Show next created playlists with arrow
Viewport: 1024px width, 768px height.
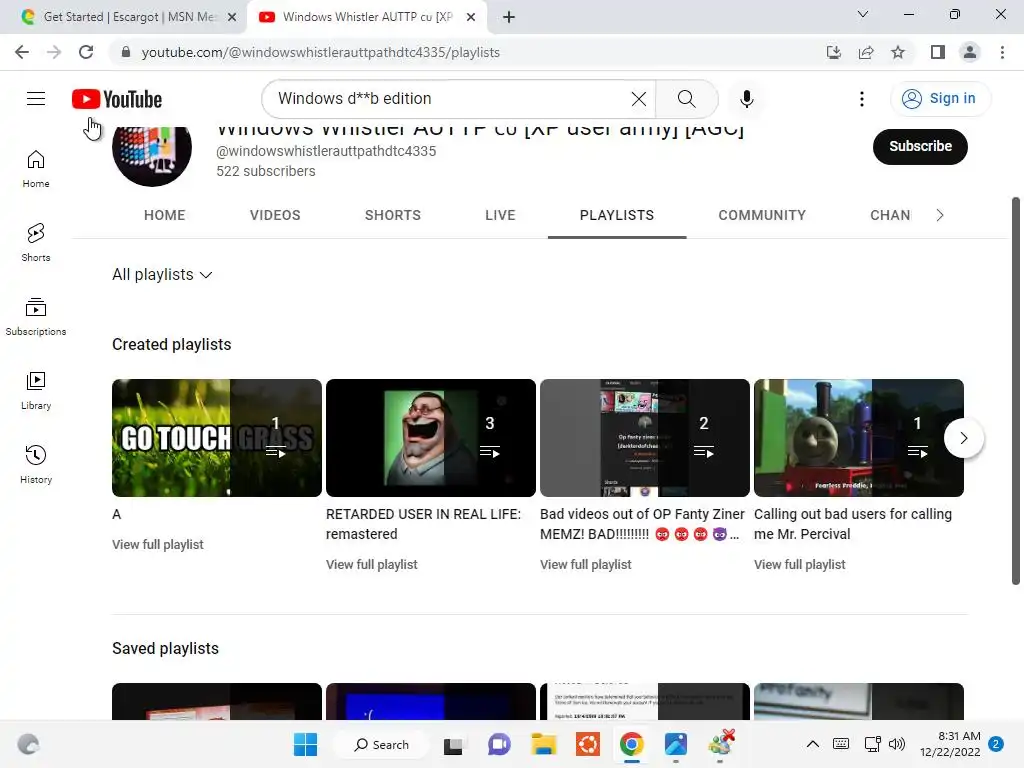tap(963, 438)
